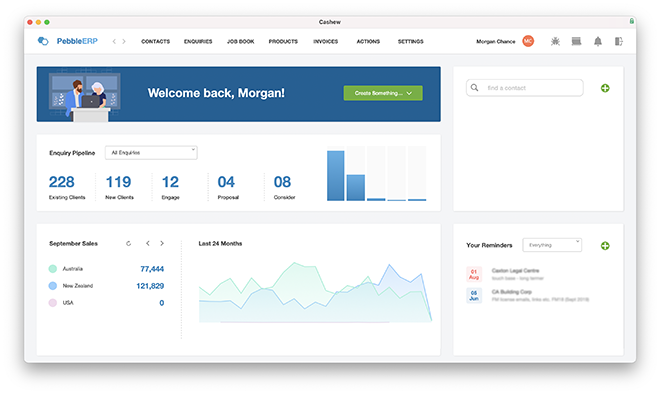
Task: Click the New Zealand sales value 121,829
Action: pos(150,286)
